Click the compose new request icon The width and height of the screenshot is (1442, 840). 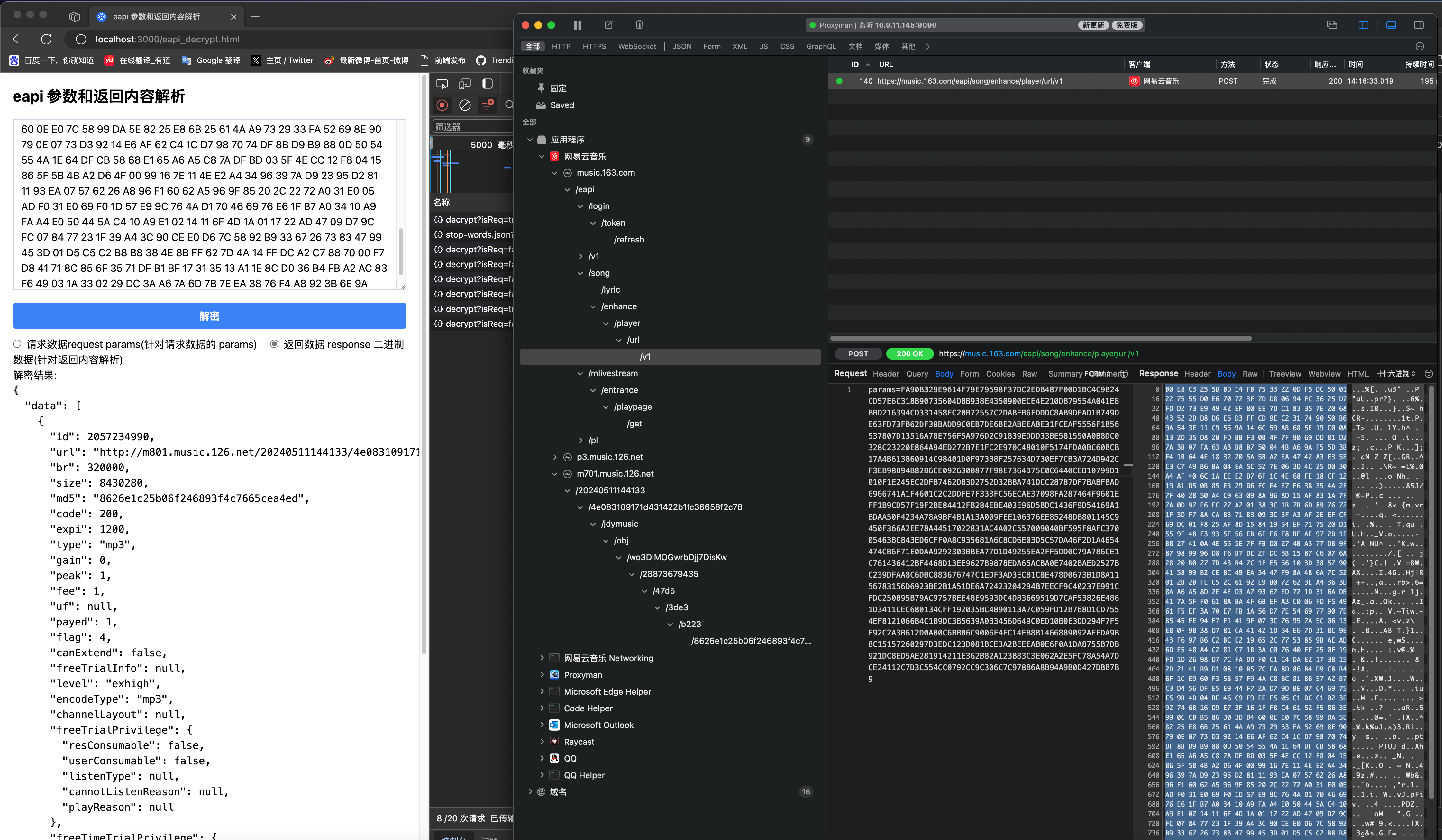pyautogui.click(x=608, y=25)
